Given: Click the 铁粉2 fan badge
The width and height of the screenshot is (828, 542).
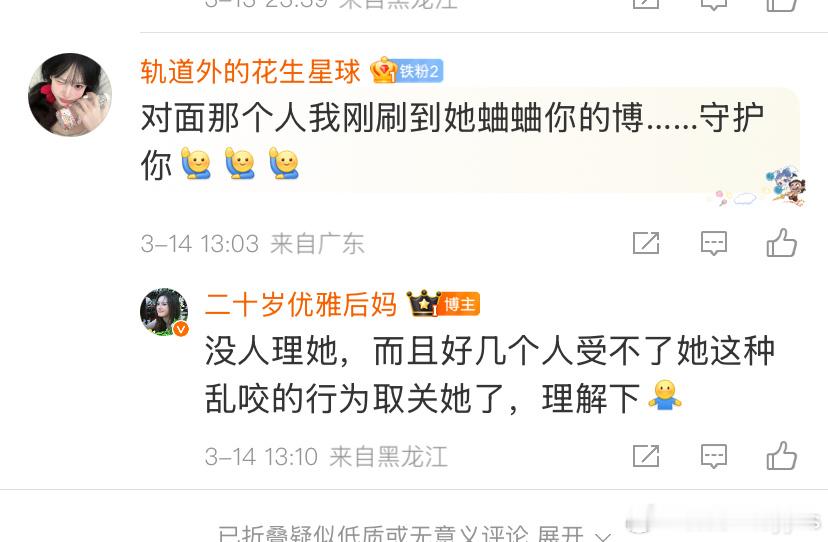Looking at the screenshot, I should tap(419, 71).
